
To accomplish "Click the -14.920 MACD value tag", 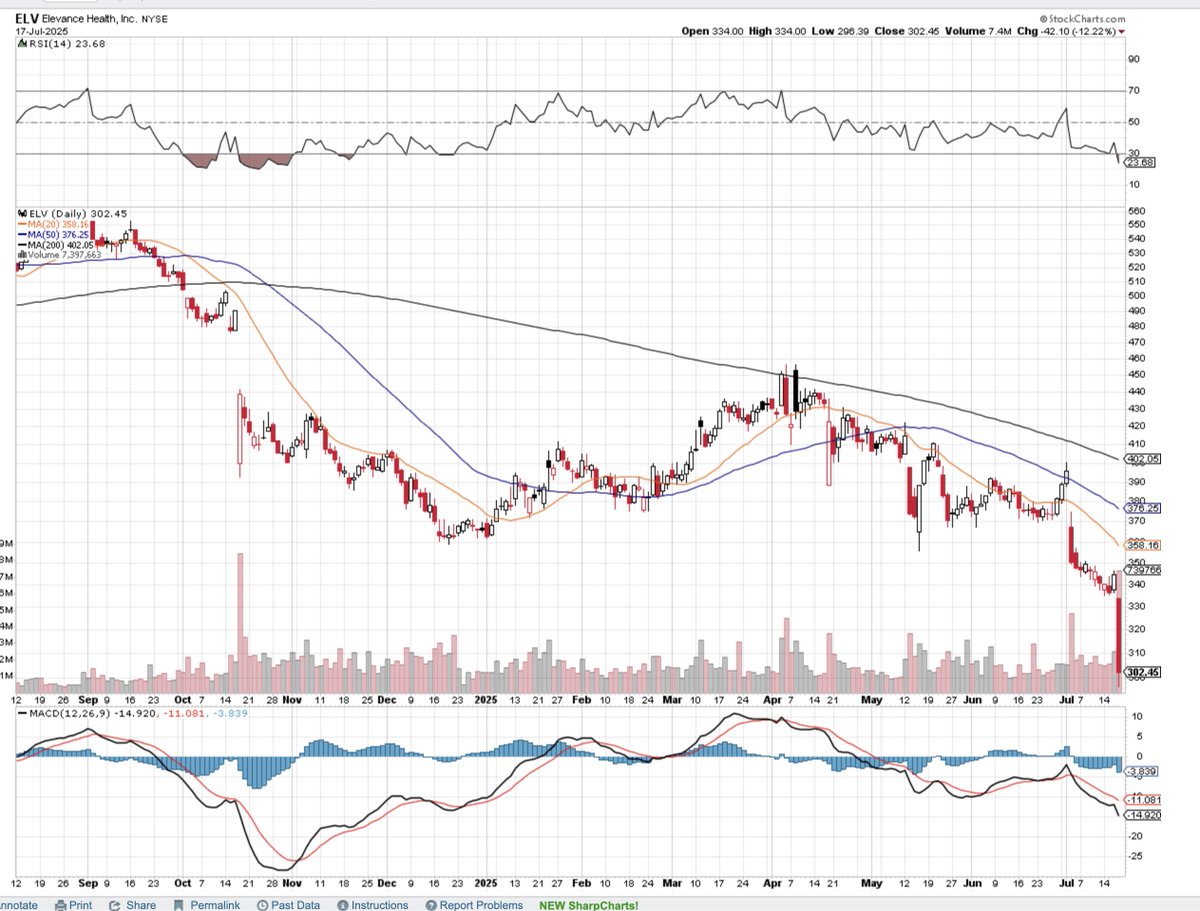I will [x=1141, y=815].
